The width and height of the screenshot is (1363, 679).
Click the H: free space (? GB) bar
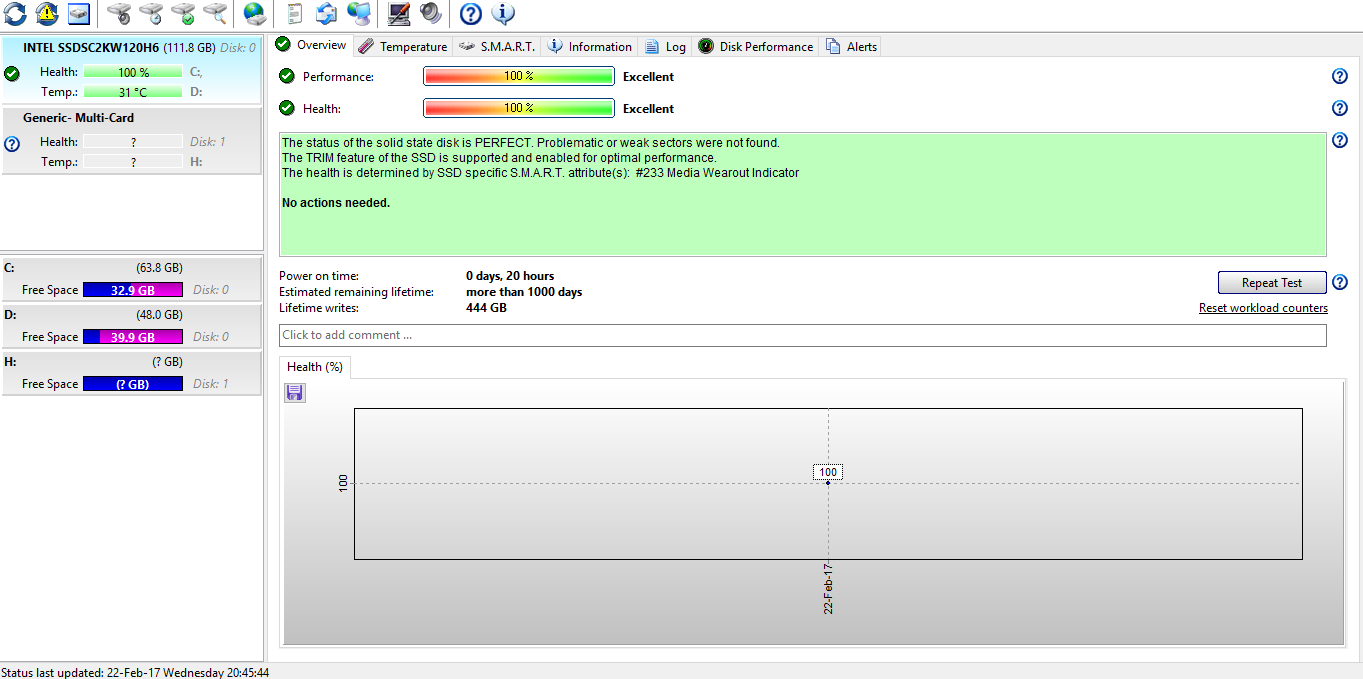(133, 384)
